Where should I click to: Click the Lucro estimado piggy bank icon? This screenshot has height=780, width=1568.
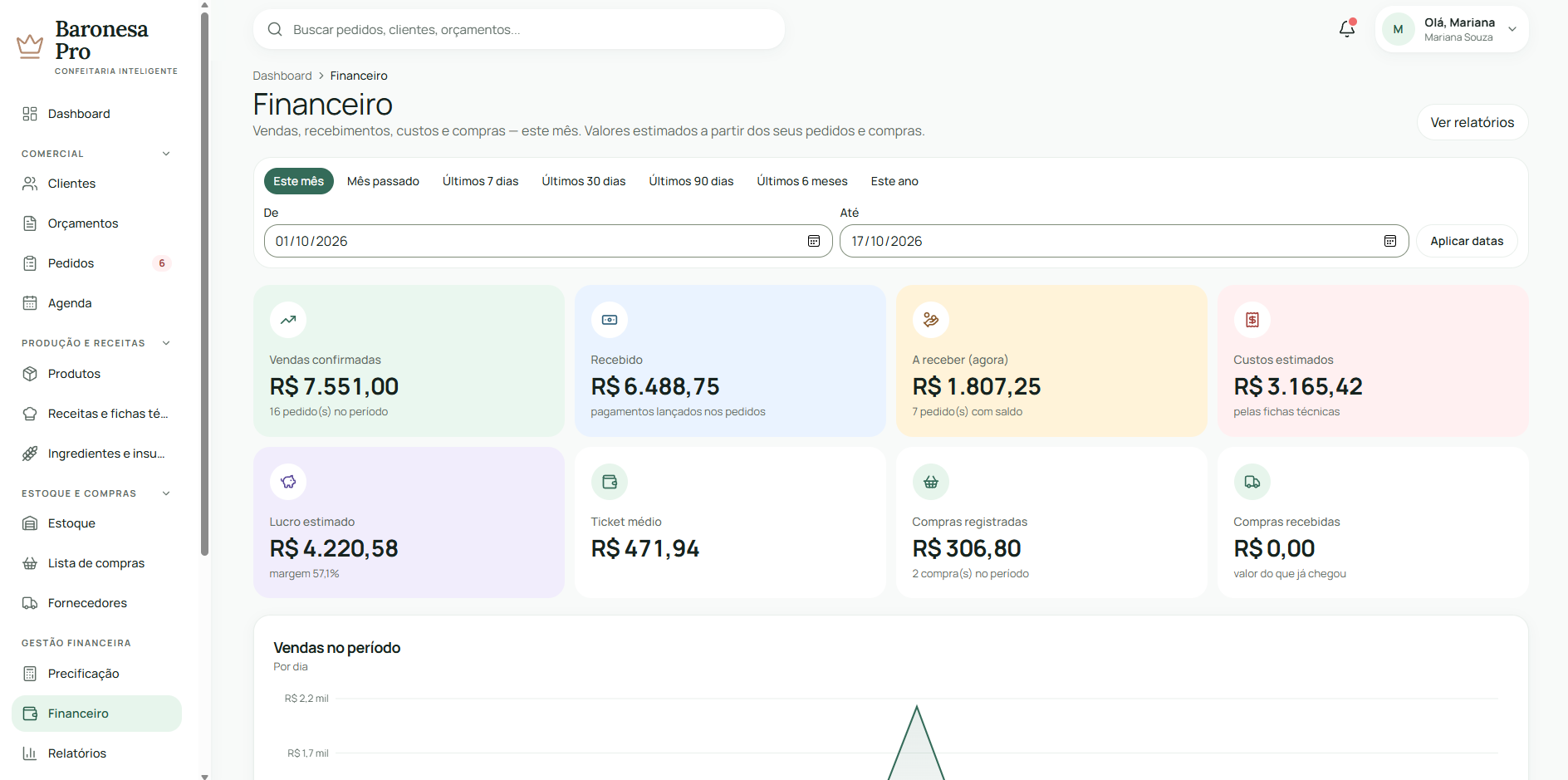[x=288, y=482]
